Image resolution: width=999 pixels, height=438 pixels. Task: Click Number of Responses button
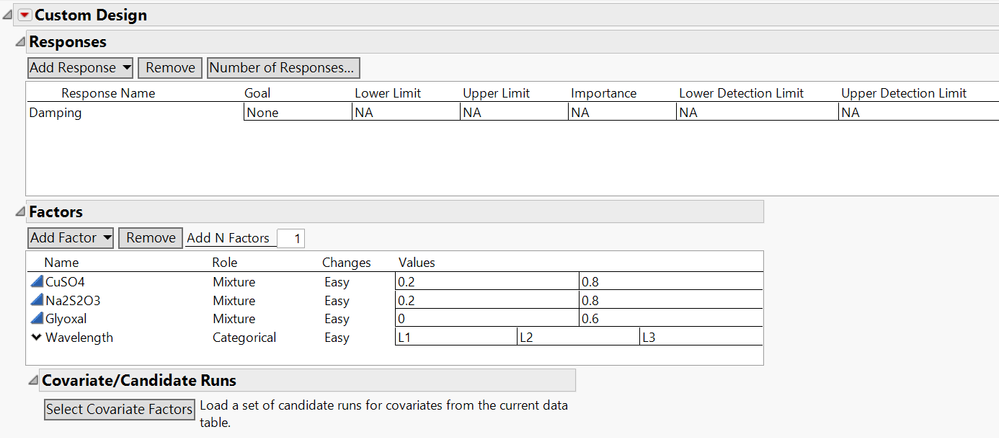coord(283,68)
